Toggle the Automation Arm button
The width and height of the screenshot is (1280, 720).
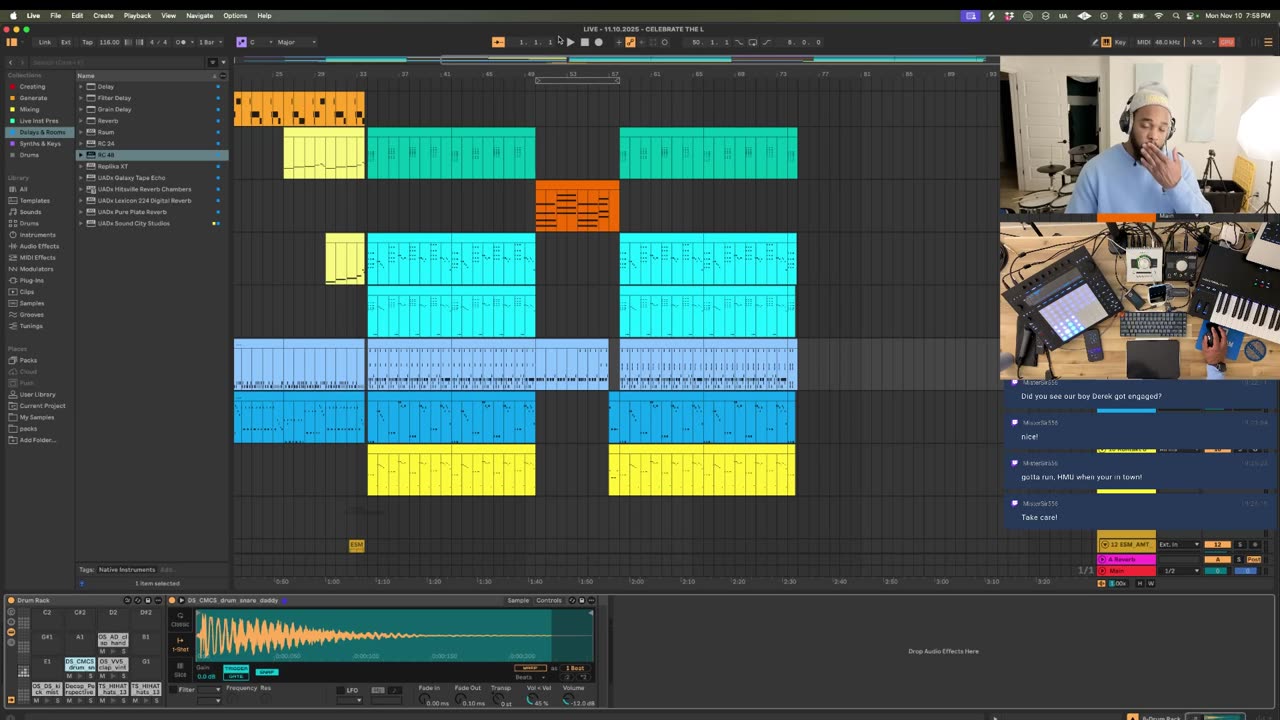(x=630, y=42)
